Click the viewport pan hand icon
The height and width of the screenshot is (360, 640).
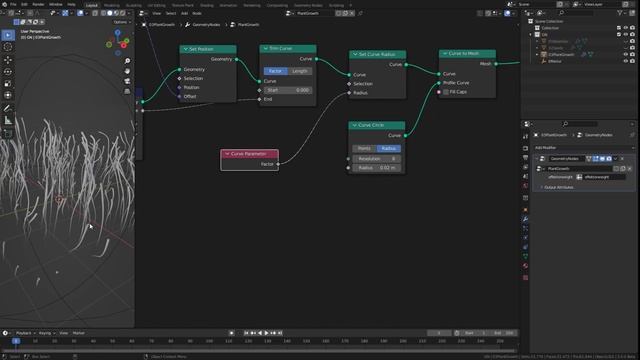(x=127, y=71)
